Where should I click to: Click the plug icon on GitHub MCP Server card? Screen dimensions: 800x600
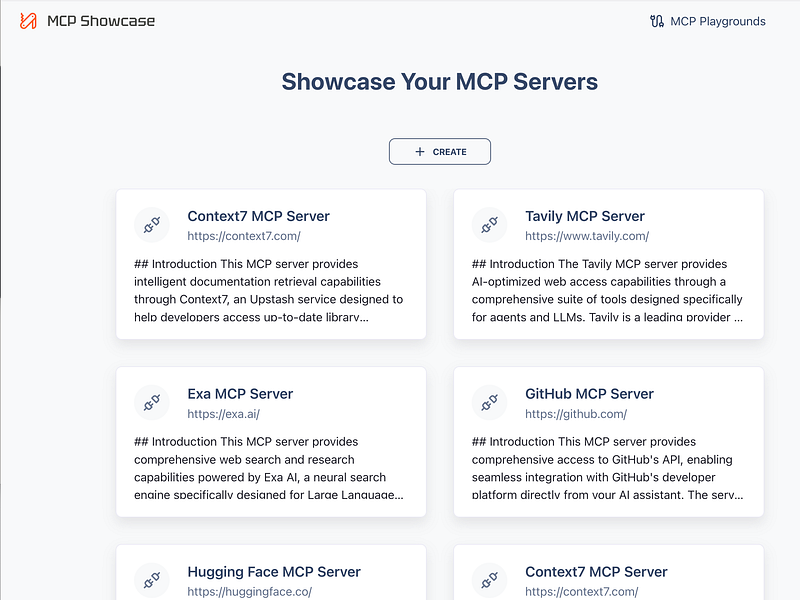[x=490, y=403]
